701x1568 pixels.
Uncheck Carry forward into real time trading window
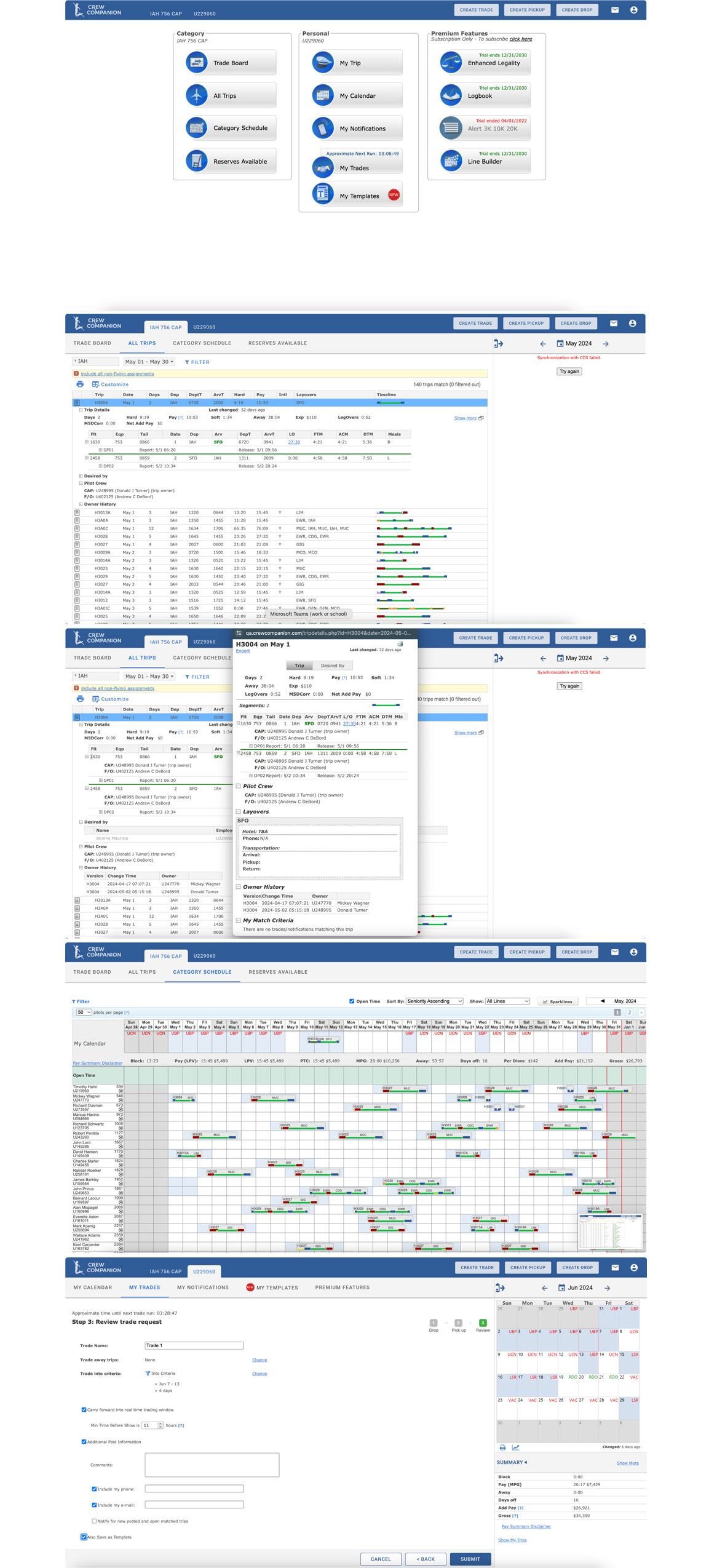tap(84, 1409)
